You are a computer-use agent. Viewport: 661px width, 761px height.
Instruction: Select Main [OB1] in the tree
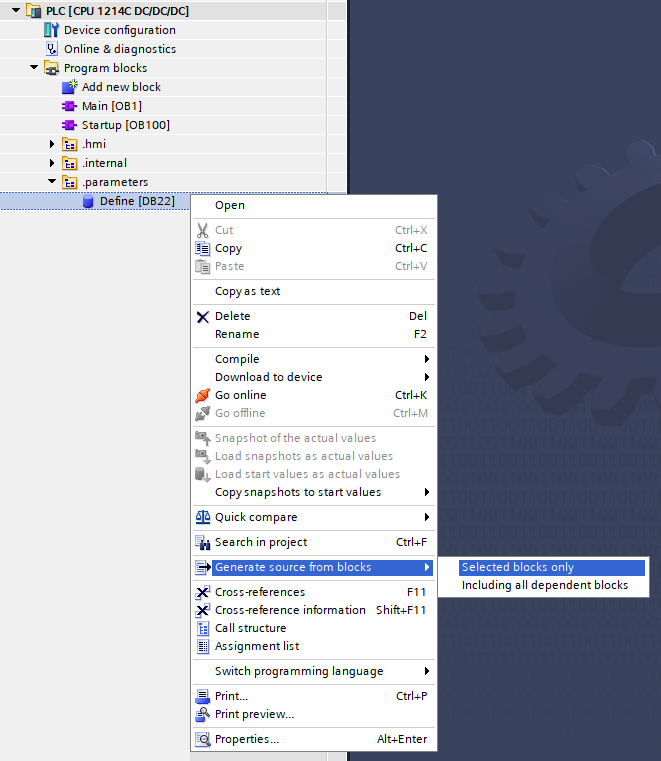point(112,106)
